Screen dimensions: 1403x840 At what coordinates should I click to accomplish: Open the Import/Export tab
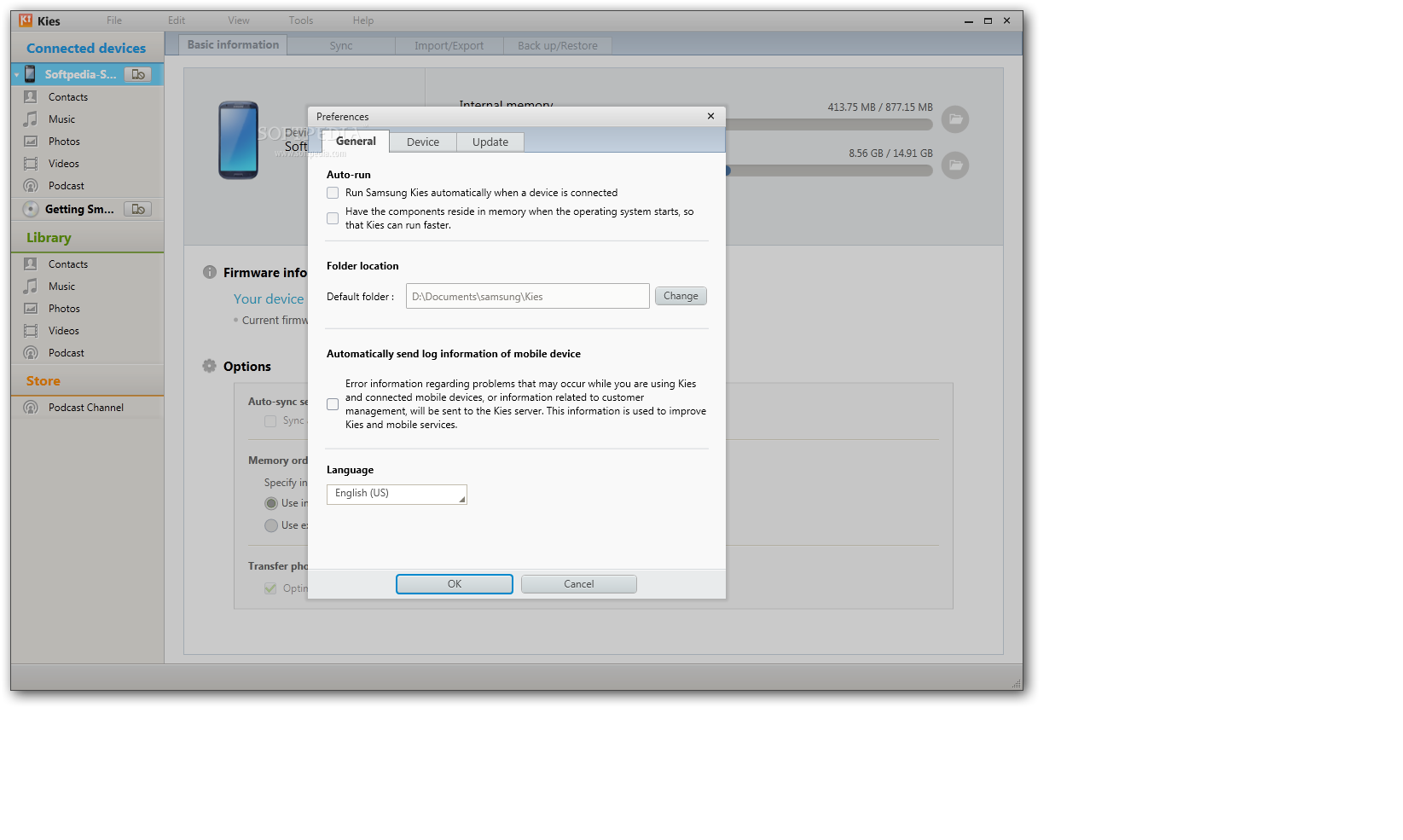pos(449,46)
